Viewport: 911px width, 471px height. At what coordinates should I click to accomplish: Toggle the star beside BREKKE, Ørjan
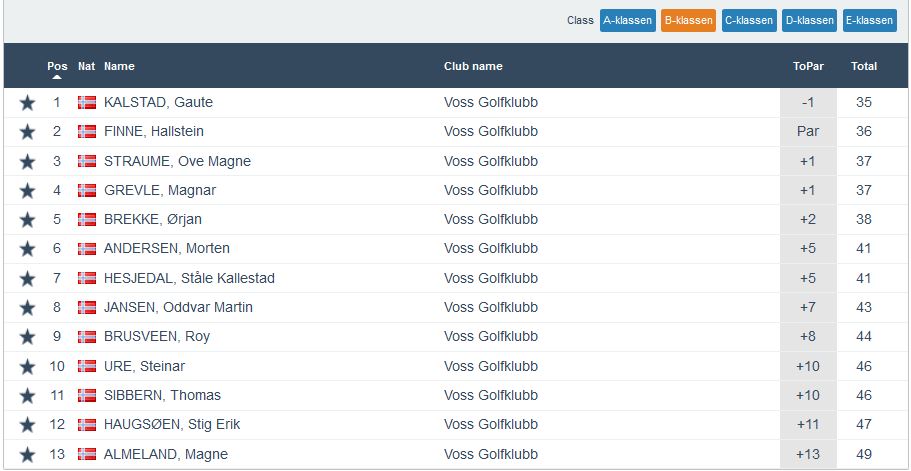click(x=27, y=220)
